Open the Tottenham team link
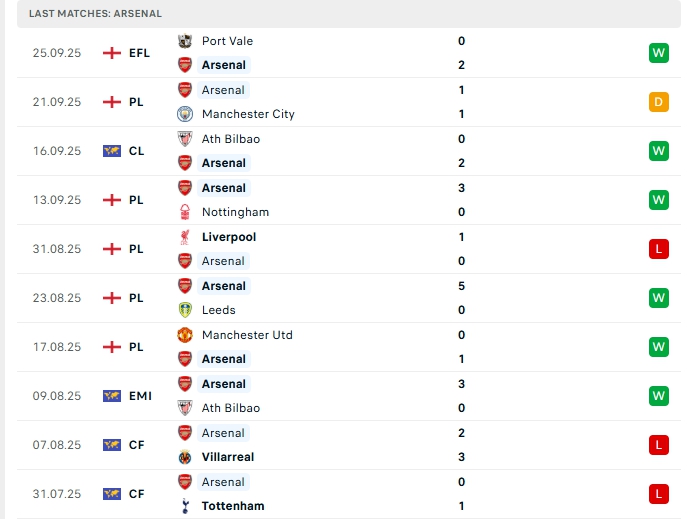The width and height of the screenshot is (691, 519). (x=233, y=506)
